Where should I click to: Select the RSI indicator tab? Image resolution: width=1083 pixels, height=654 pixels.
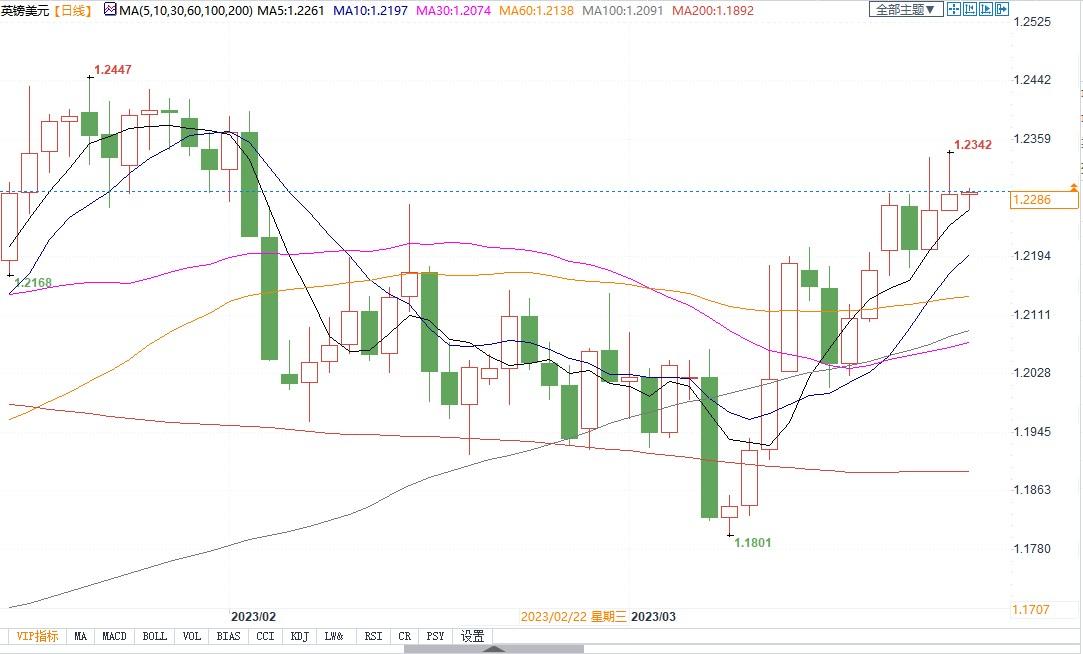(x=373, y=636)
